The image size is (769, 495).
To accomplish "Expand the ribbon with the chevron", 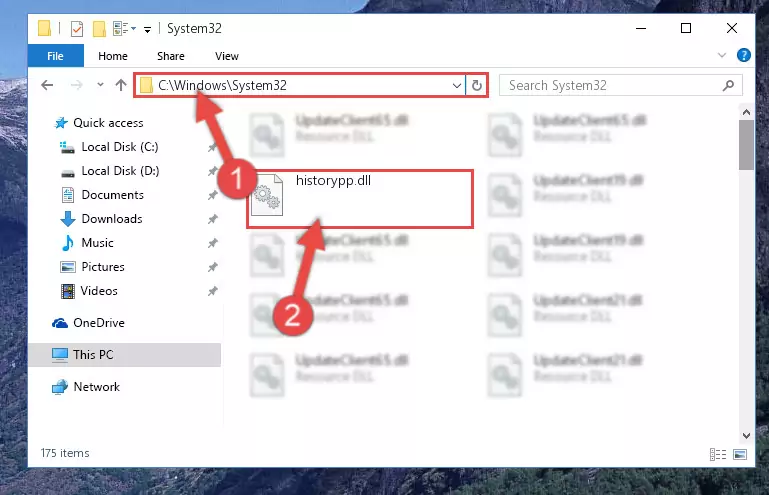I will [x=721, y=55].
